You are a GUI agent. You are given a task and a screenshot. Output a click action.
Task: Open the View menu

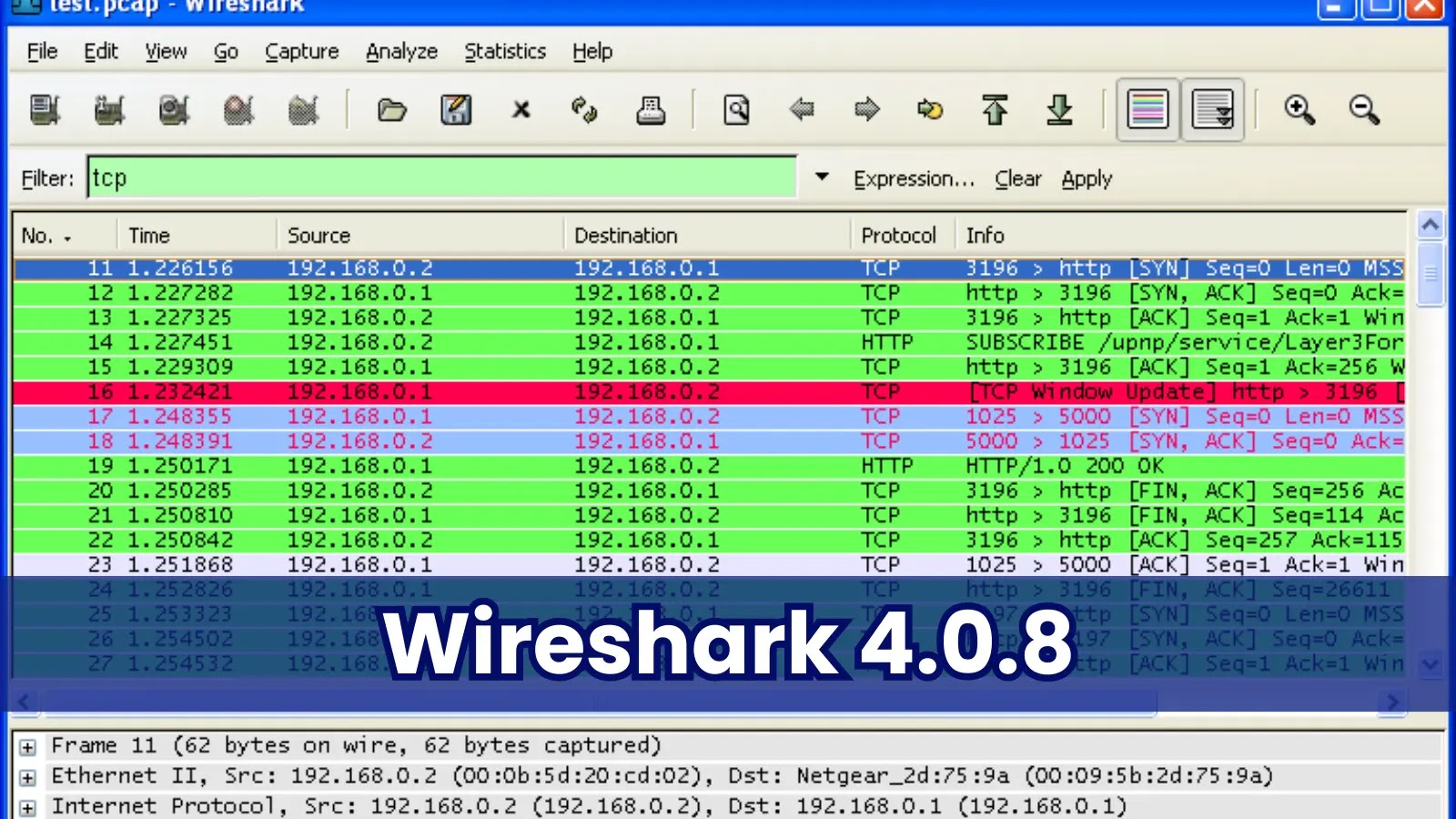(x=166, y=52)
